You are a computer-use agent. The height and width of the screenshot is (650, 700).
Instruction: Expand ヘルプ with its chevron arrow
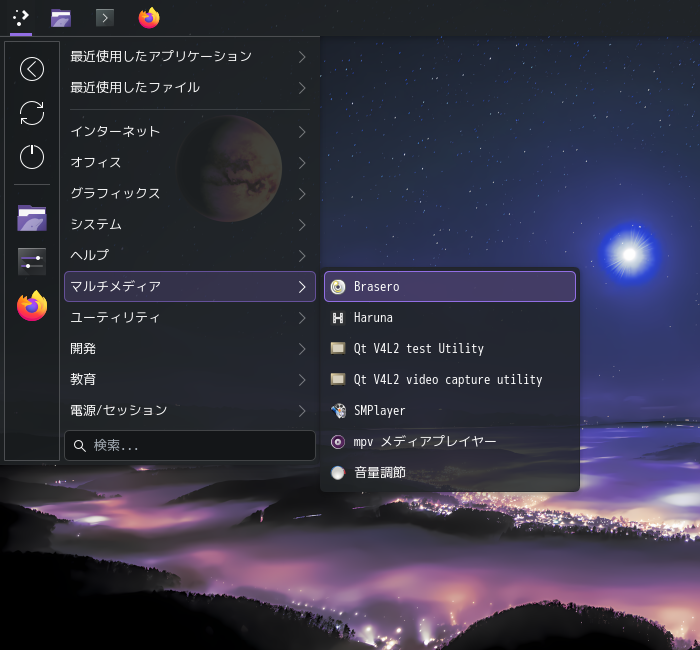pos(302,256)
